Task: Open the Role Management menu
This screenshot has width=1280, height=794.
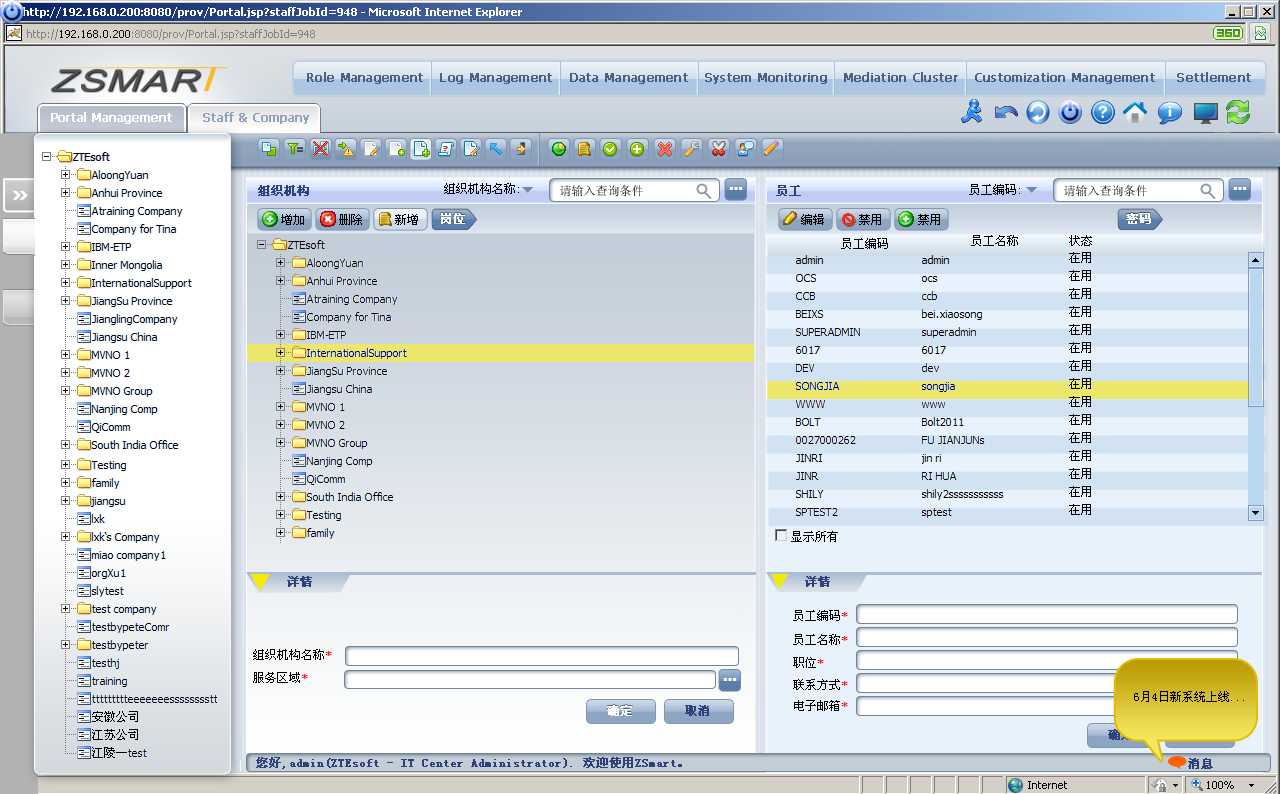Action: click(x=364, y=78)
